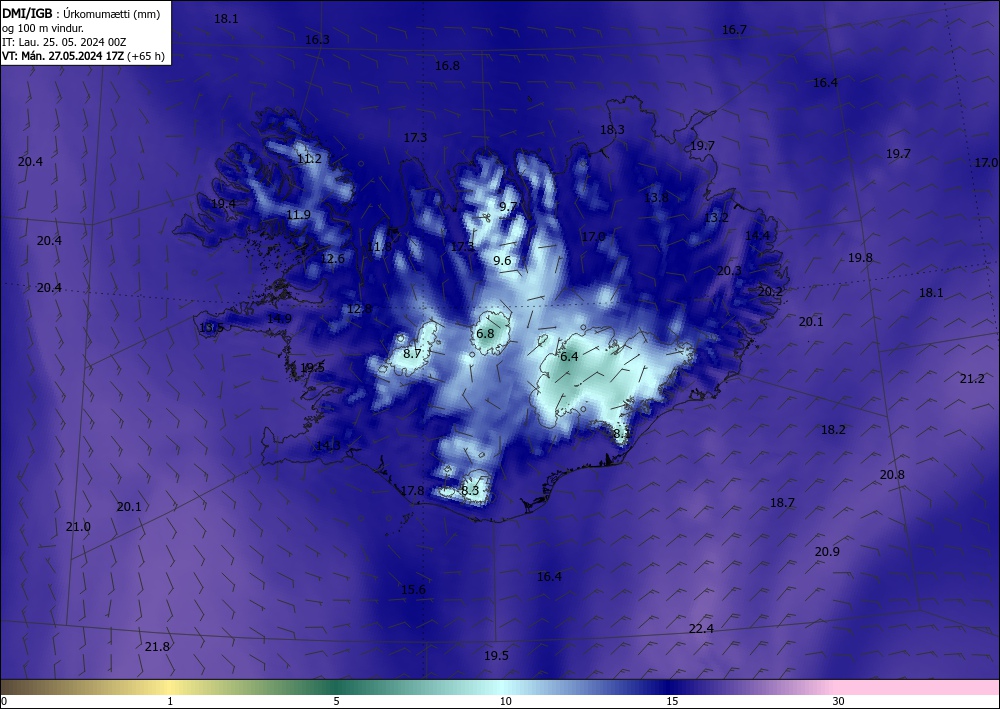The width and height of the screenshot is (1000, 709).
Task: Select the 'VT: Mán. 27.05.2024 17Z (+65 h)' line
Action: tap(83, 56)
